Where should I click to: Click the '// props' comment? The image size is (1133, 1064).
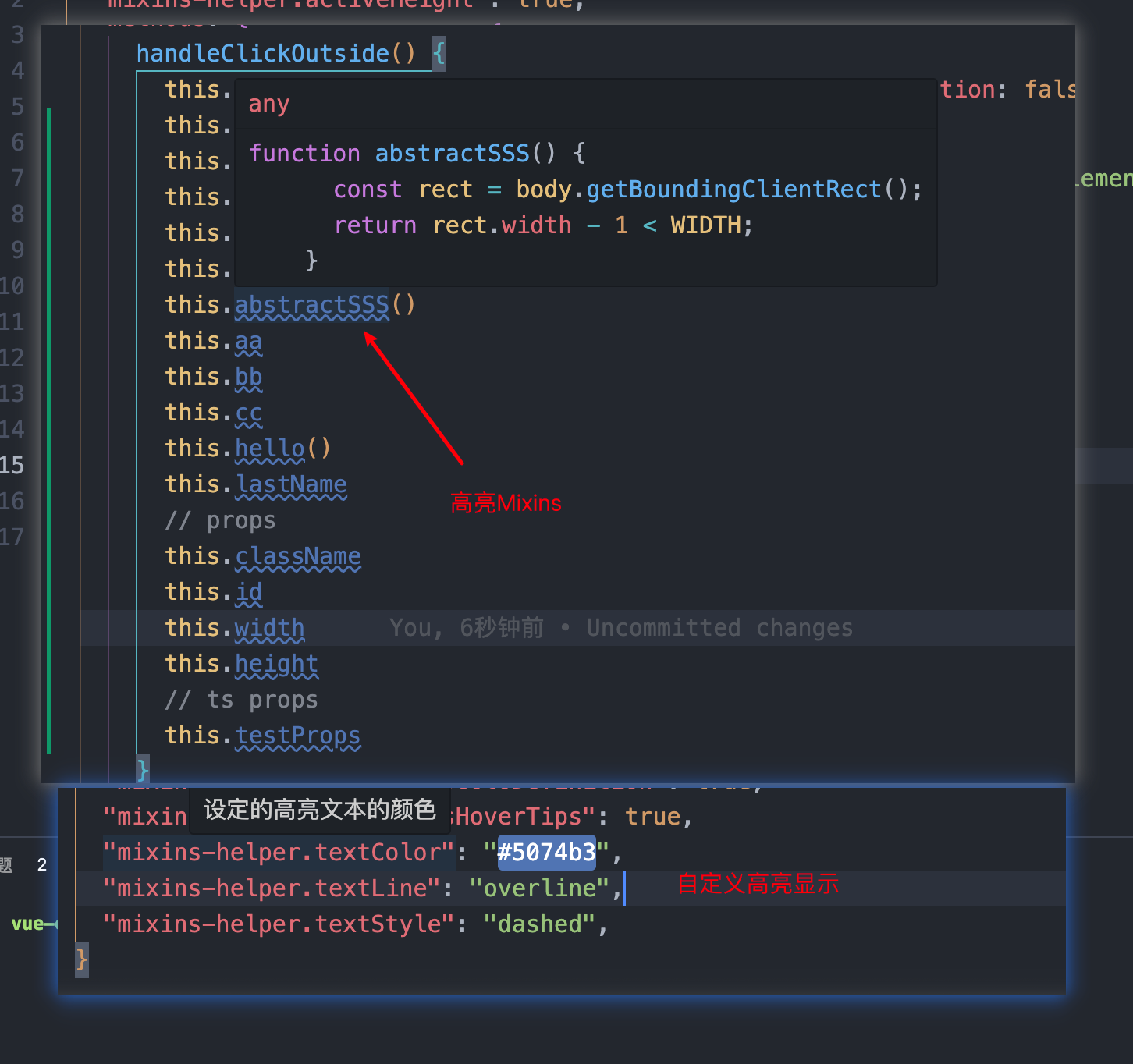pyautogui.click(x=220, y=520)
